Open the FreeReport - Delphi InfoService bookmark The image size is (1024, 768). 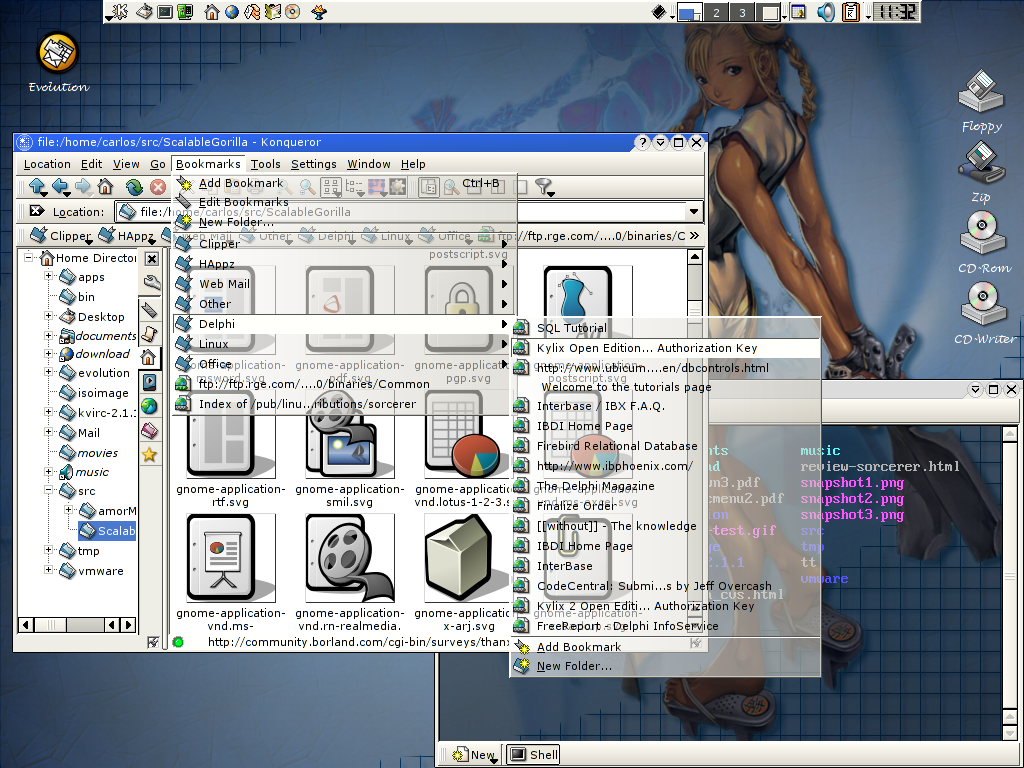coord(666,626)
